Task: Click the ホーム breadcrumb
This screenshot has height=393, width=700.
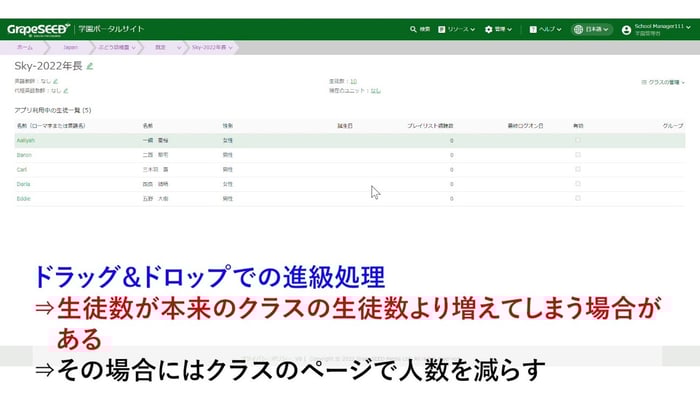Action: tap(25, 47)
